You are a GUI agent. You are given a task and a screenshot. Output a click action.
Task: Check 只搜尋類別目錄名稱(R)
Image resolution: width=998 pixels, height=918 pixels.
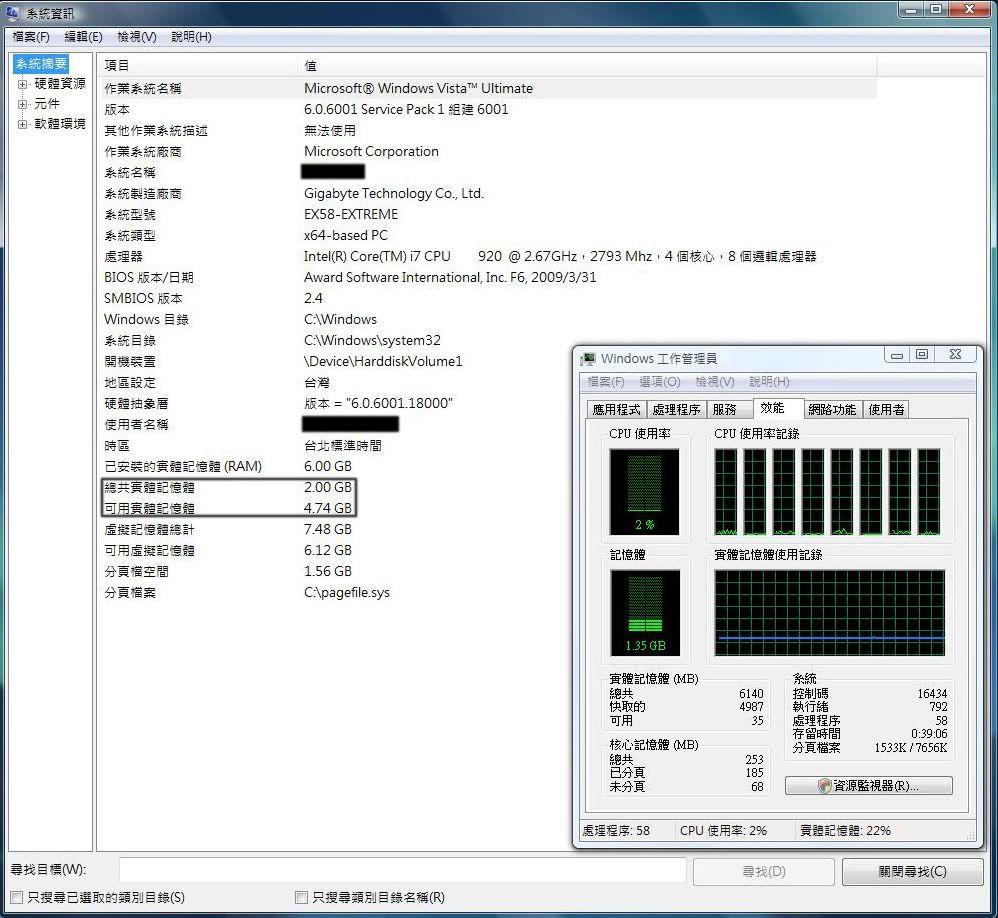pyautogui.click(x=301, y=898)
